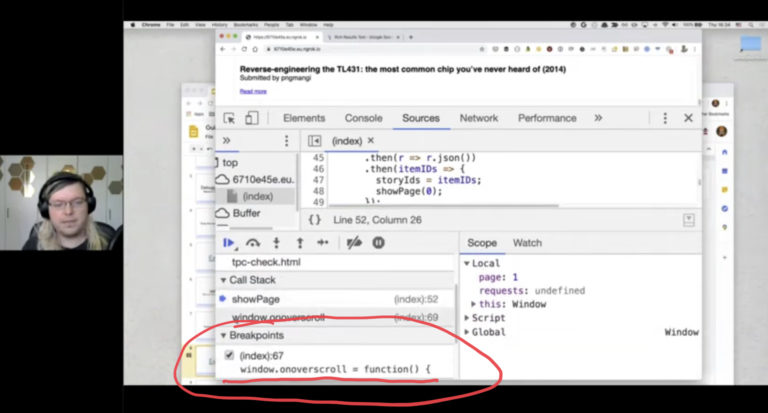Activate the inspect element picker
Screen dimensions: 768x413
pos(229,118)
